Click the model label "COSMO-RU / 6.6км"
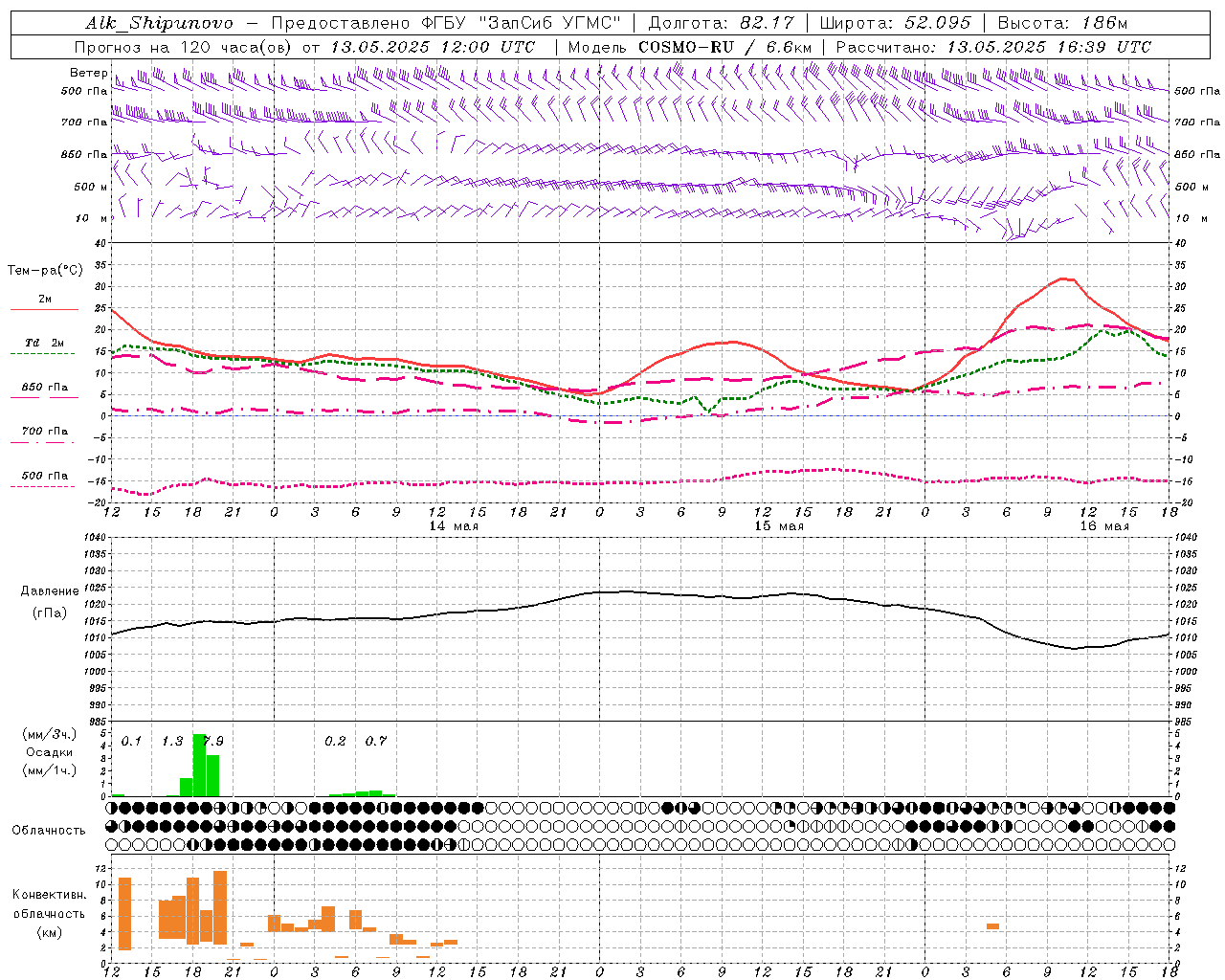 (x=725, y=47)
